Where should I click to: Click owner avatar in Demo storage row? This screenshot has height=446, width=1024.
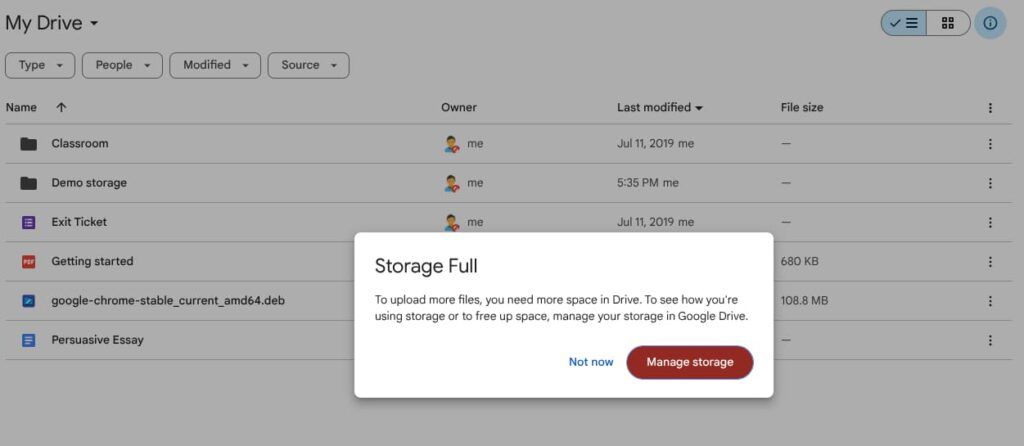451,183
